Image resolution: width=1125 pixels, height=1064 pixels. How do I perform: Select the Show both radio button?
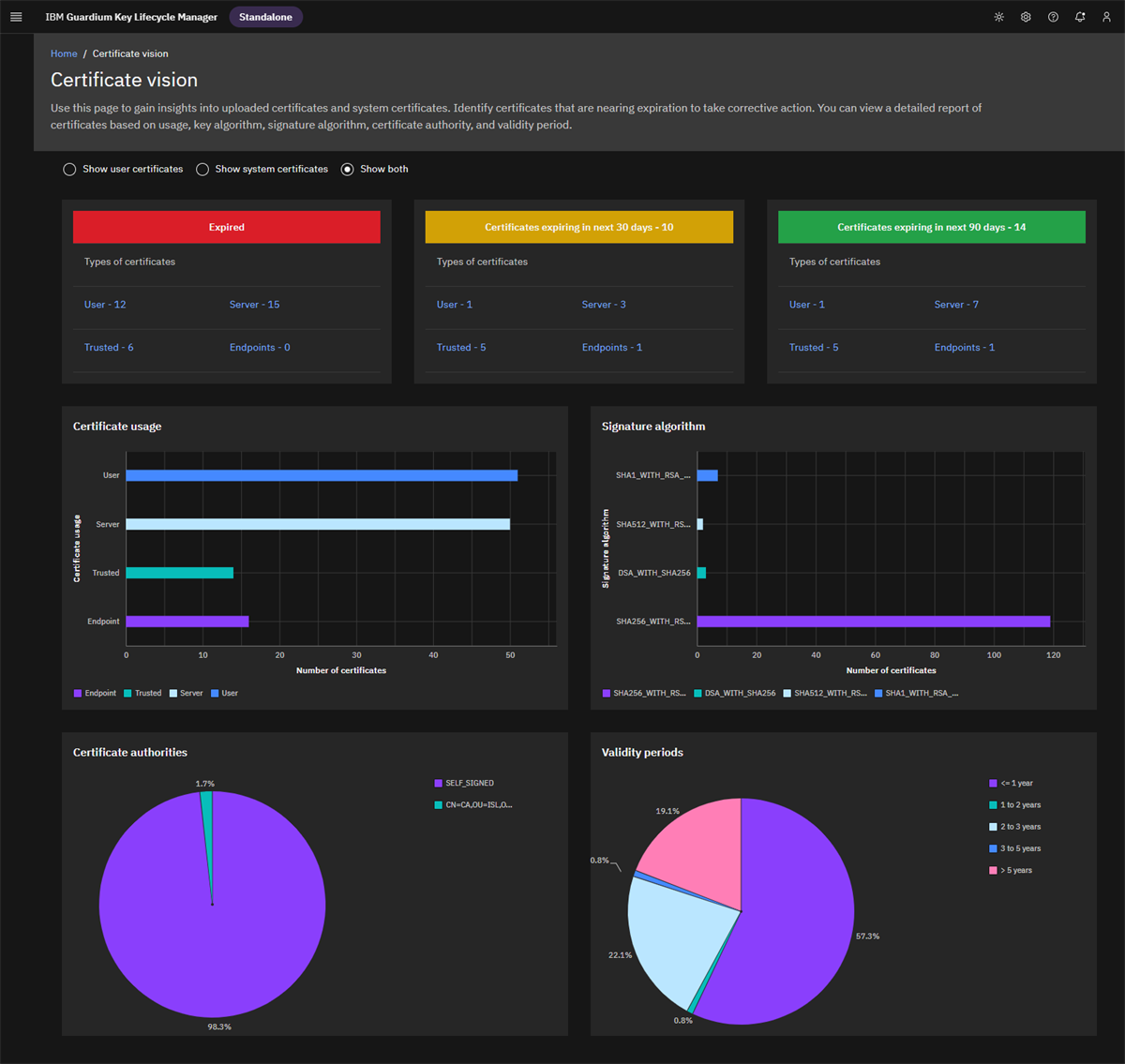pyautogui.click(x=347, y=169)
